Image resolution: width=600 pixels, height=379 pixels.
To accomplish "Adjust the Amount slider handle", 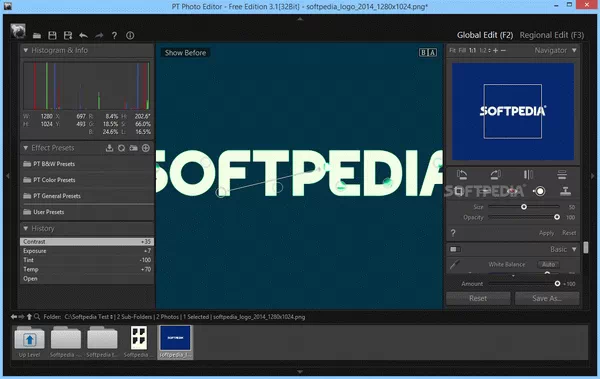I will coord(557,284).
